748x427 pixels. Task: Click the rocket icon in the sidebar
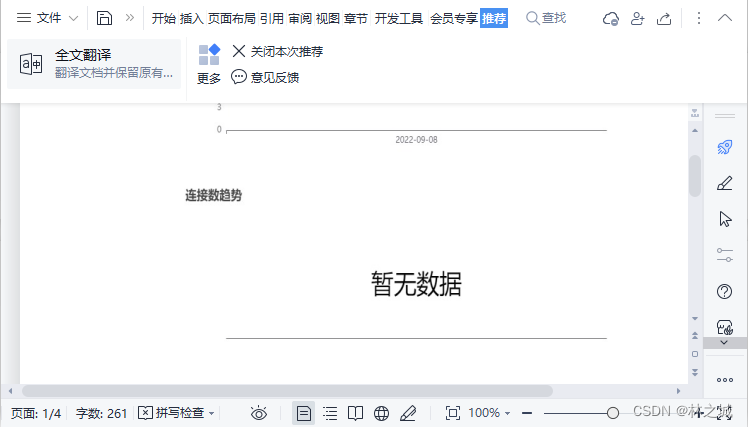tap(725, 147)
